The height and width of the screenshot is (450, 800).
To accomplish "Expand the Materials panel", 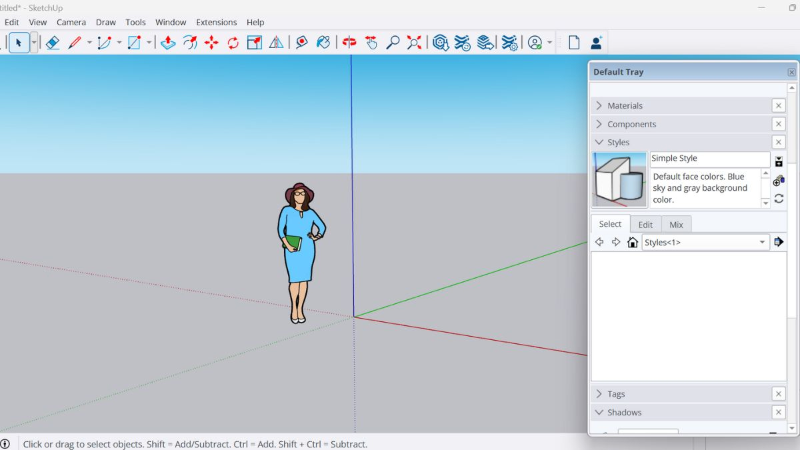I will (625, 106).
